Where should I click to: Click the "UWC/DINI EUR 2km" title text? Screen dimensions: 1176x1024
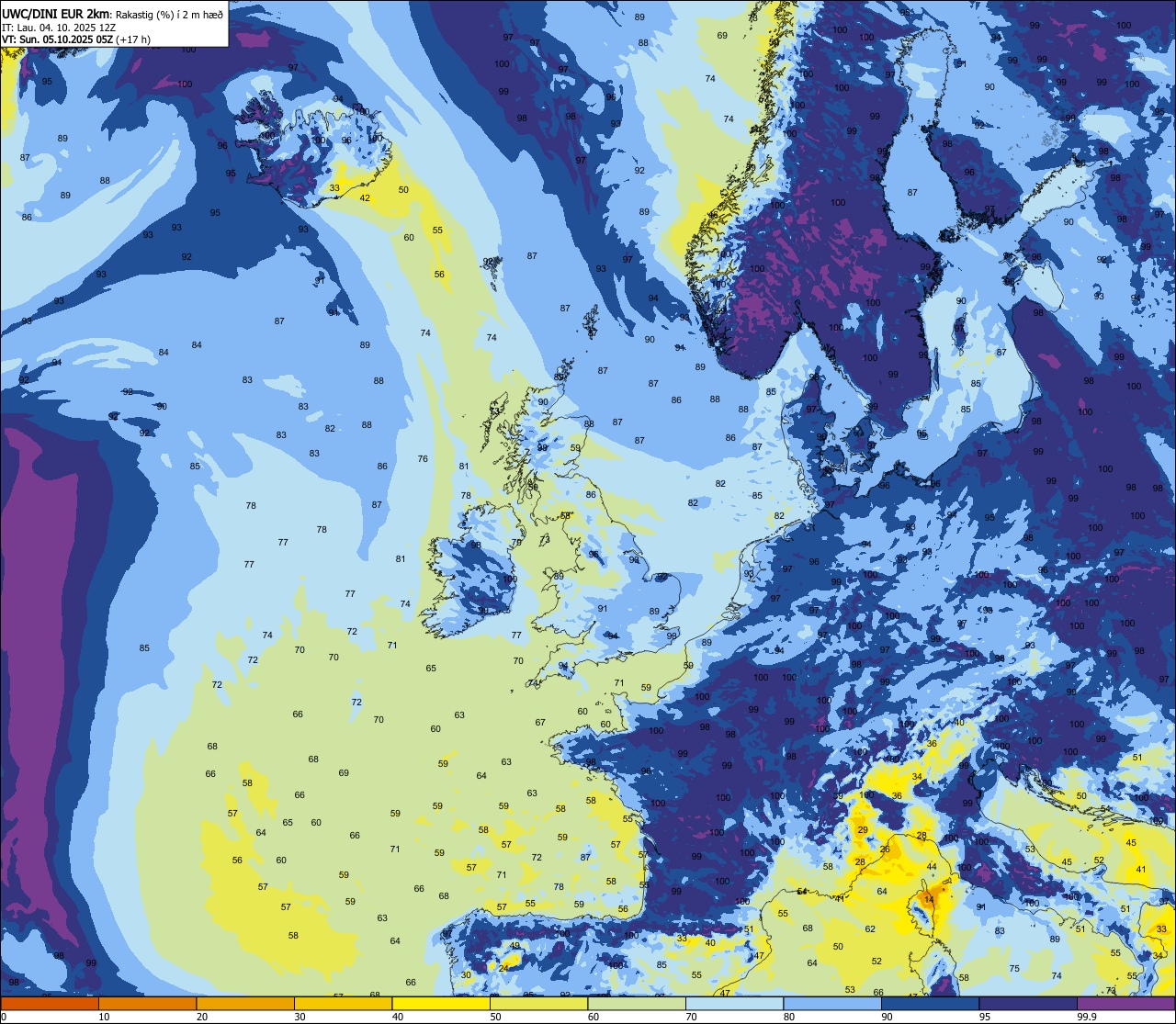(x=56, y=13)
